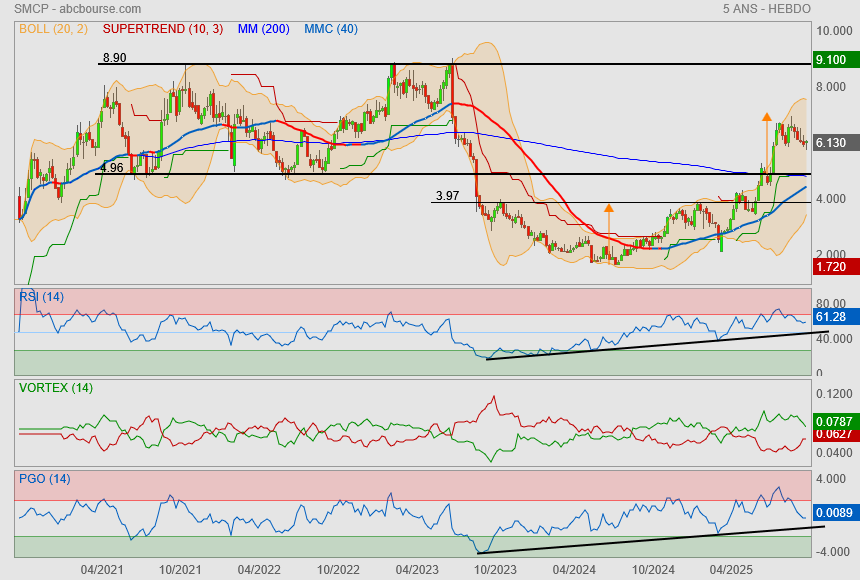This screenshot has width=860, height=580.
Task: Click the 8.90 resistance level label
Action: click(113, 58)
